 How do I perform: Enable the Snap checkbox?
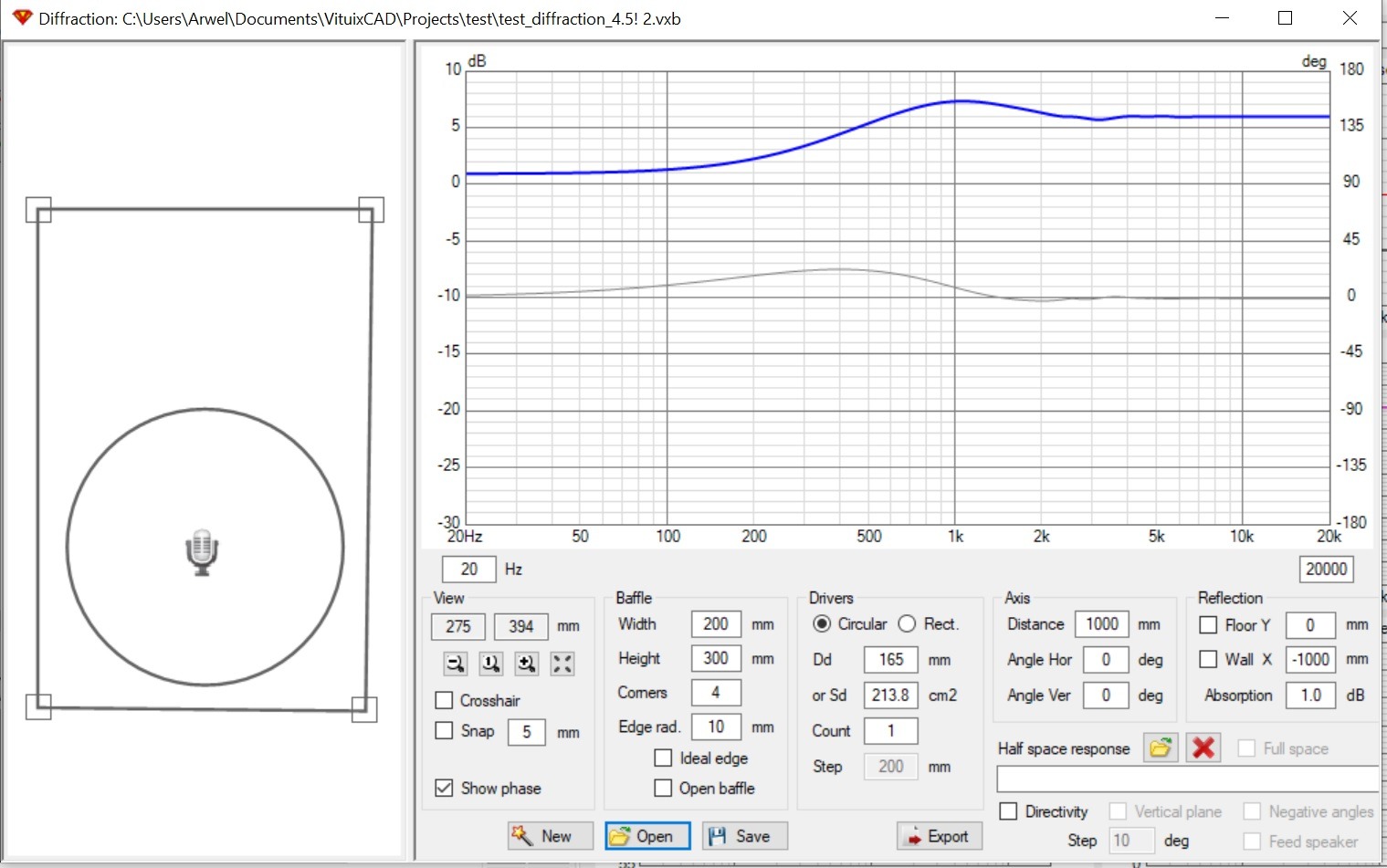click(444, 730)
